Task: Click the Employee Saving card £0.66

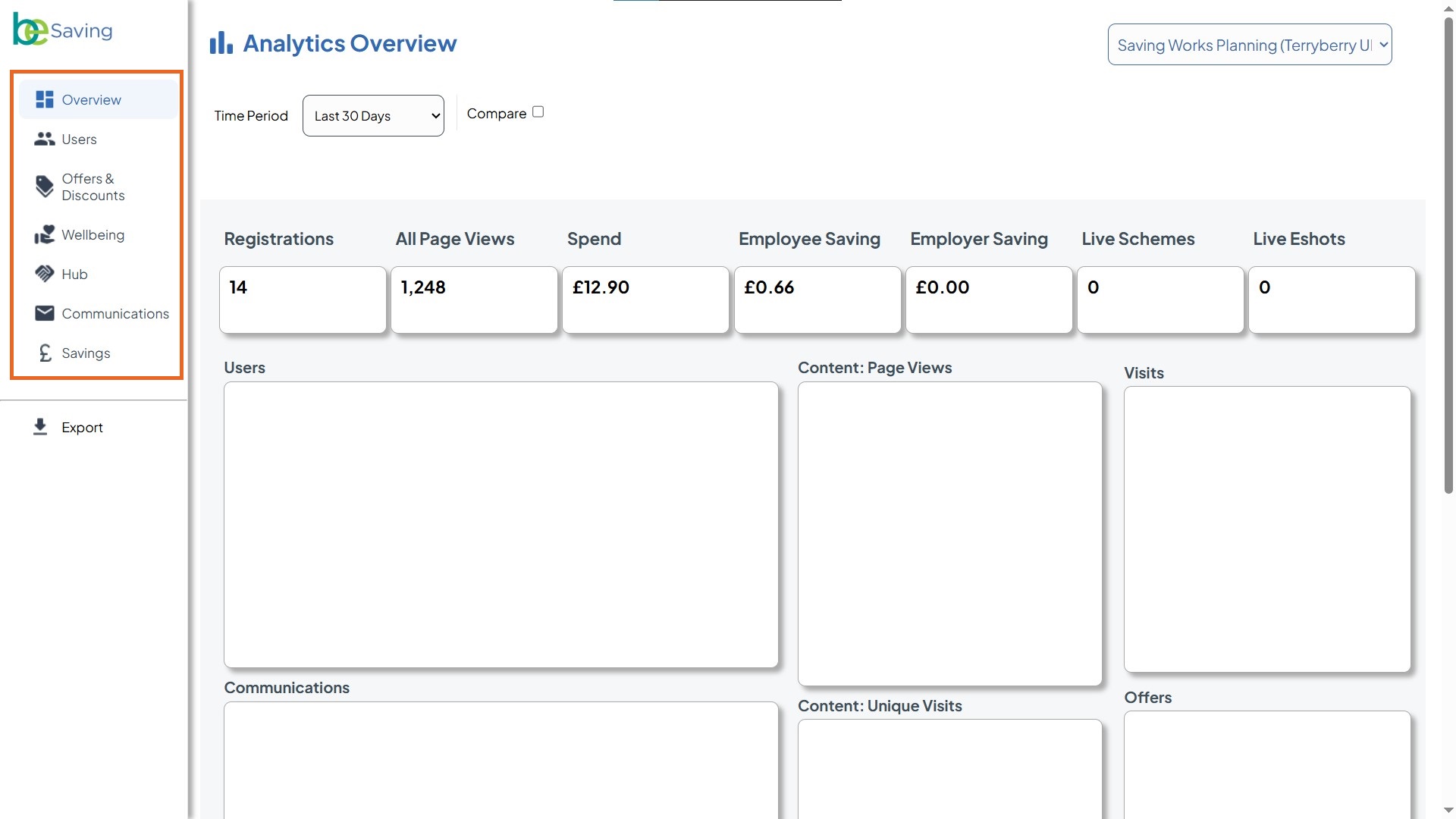Action: point(817,300)
